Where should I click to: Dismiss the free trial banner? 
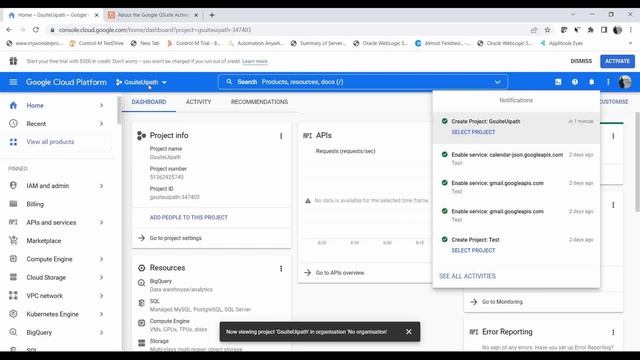[x=581, y=61]
